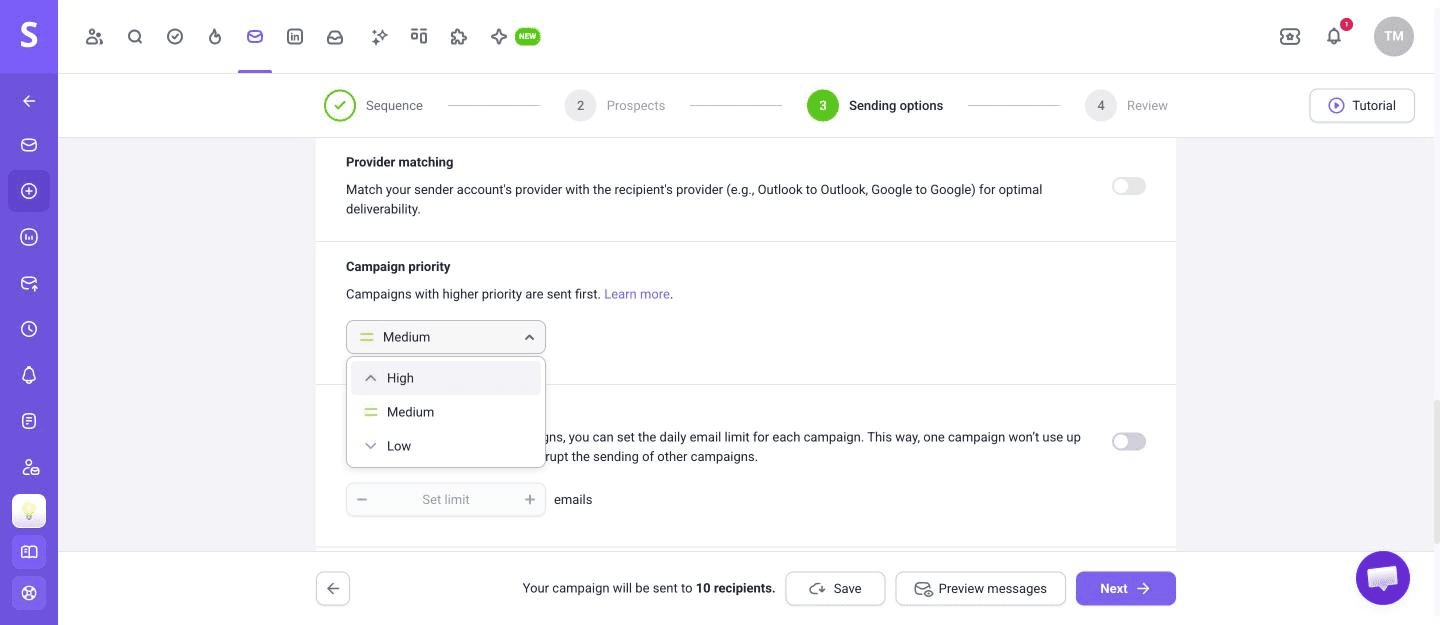
Task: Open the notifications bell in top bar
Action: point(1334,37)
